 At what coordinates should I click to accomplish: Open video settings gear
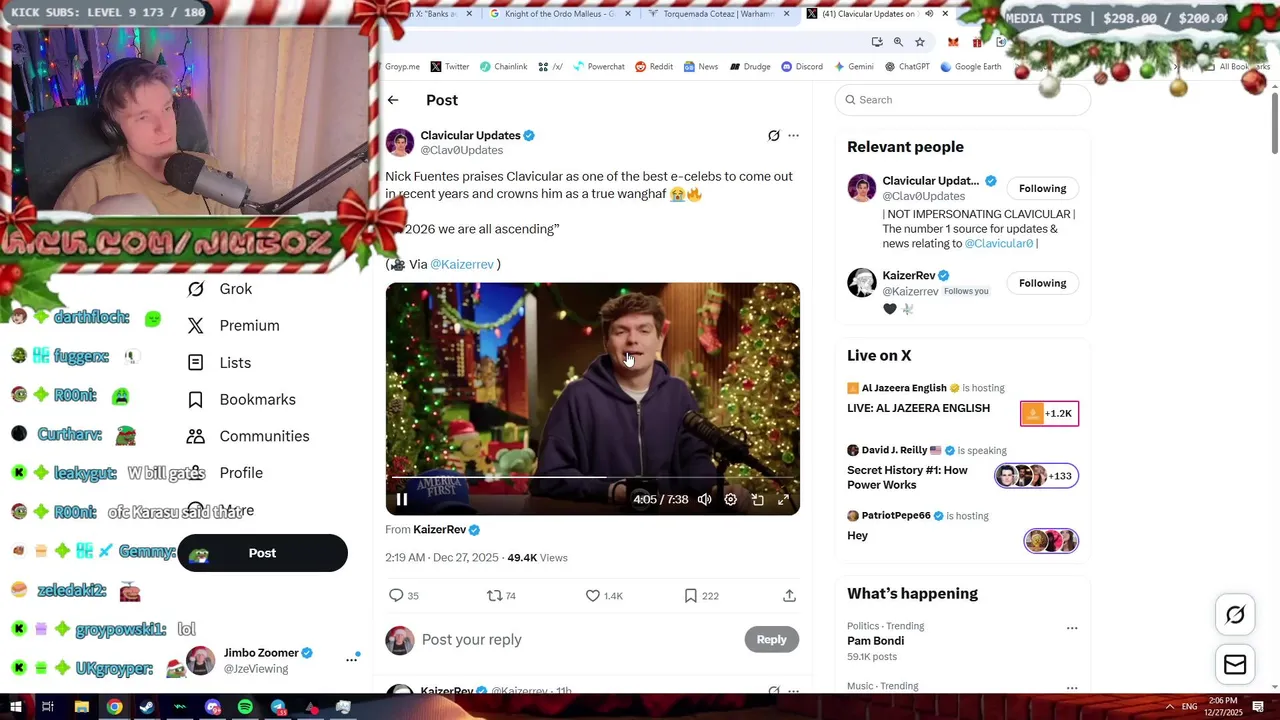(731, 500)
